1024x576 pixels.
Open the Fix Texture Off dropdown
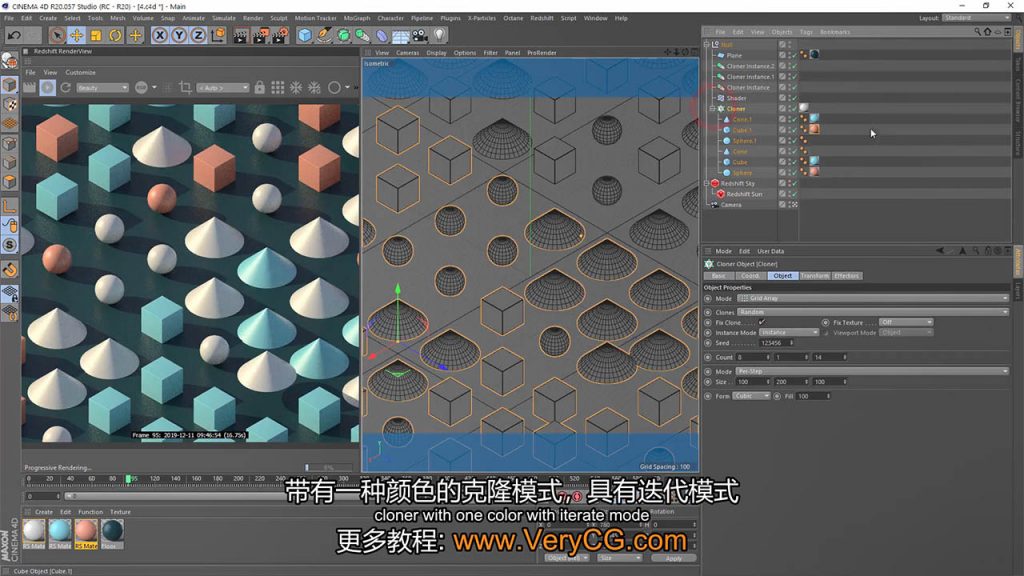pyautogui.click(x=906, y=323)
